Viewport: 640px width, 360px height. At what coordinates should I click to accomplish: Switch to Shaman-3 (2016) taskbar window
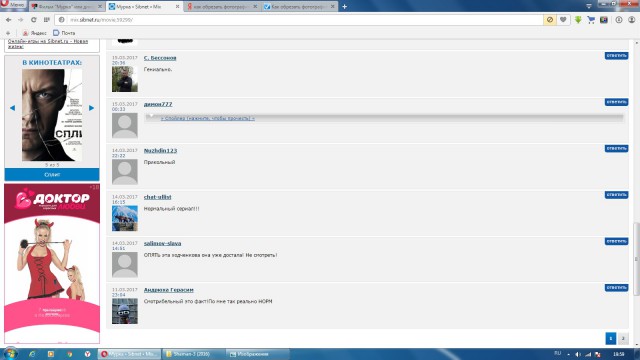[x=193, y=354]
